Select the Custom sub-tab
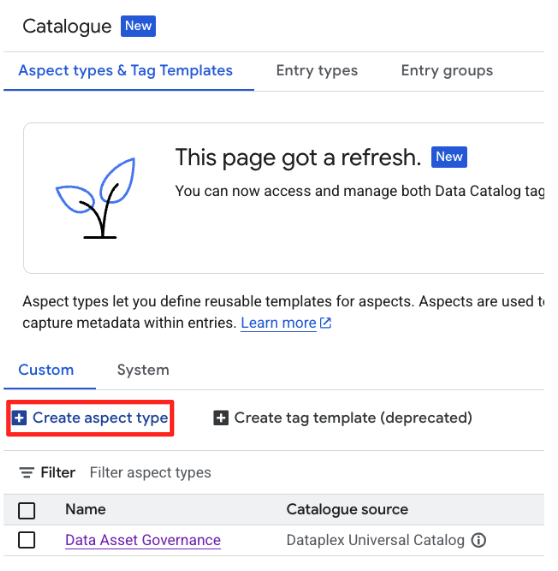This screenshot has width=558, height=571. click(46, 370)
